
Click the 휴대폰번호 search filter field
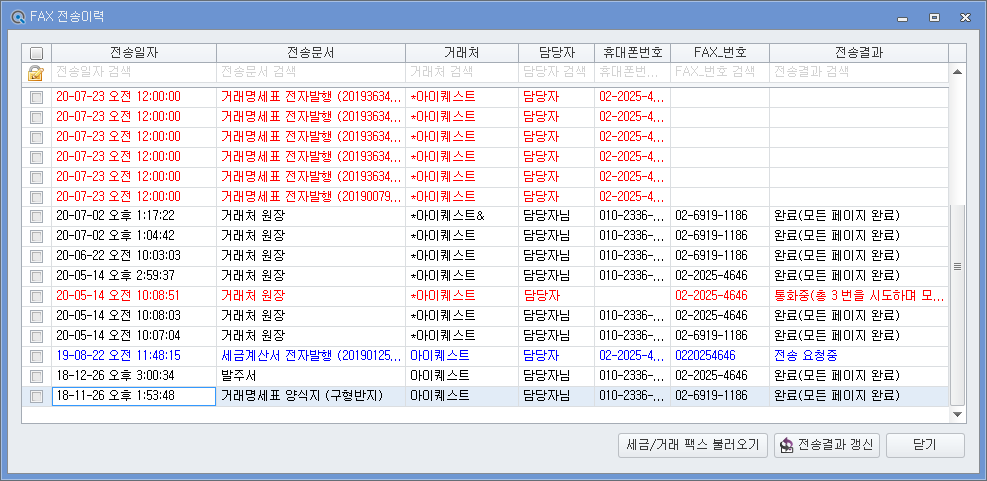tap(633, 72)
